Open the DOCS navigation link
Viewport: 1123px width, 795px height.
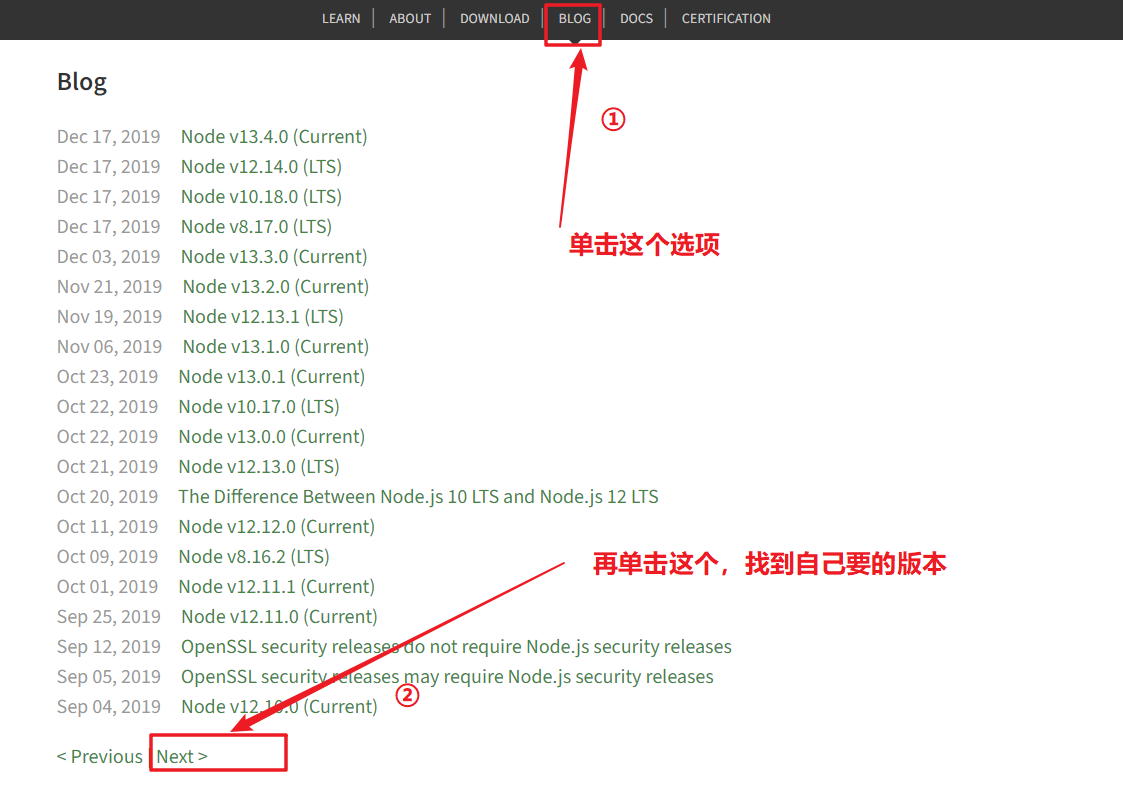[636, 18]
